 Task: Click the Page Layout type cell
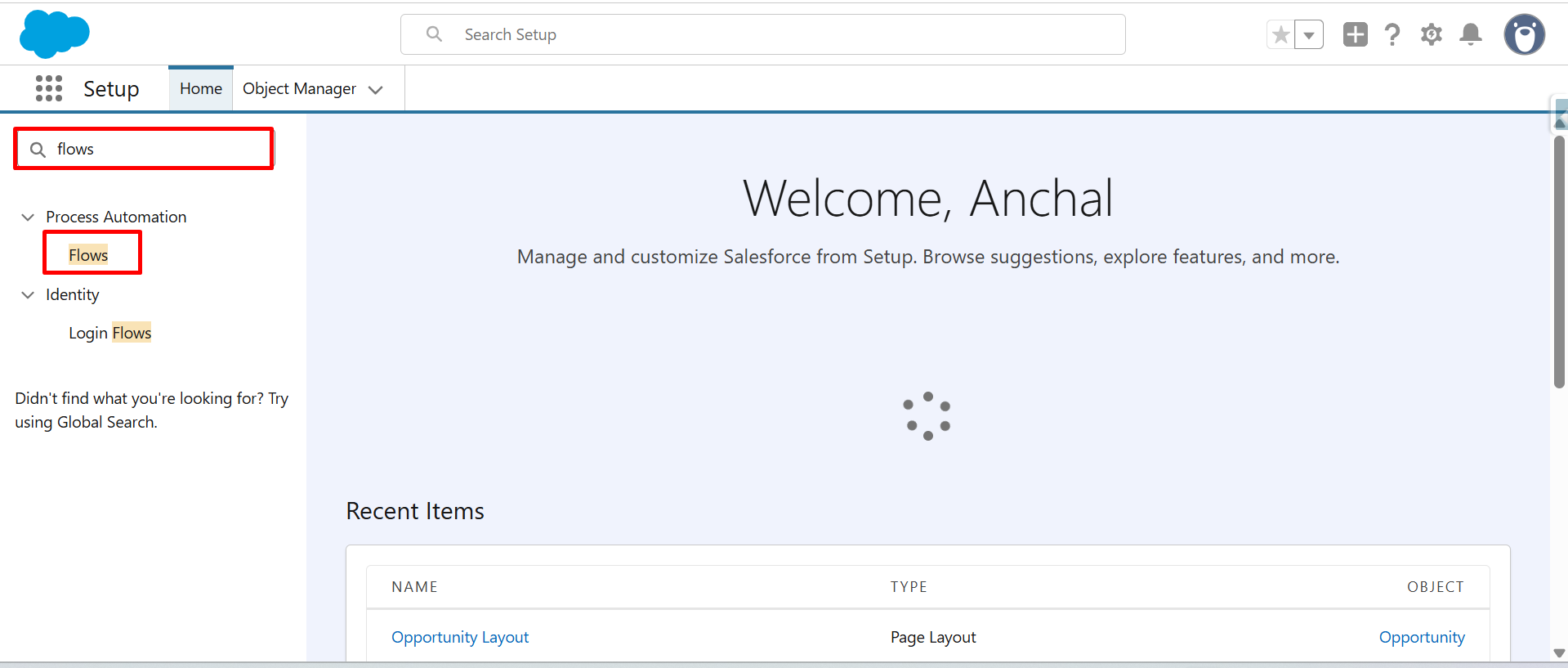pyautogui.click(x=933, y=637)
